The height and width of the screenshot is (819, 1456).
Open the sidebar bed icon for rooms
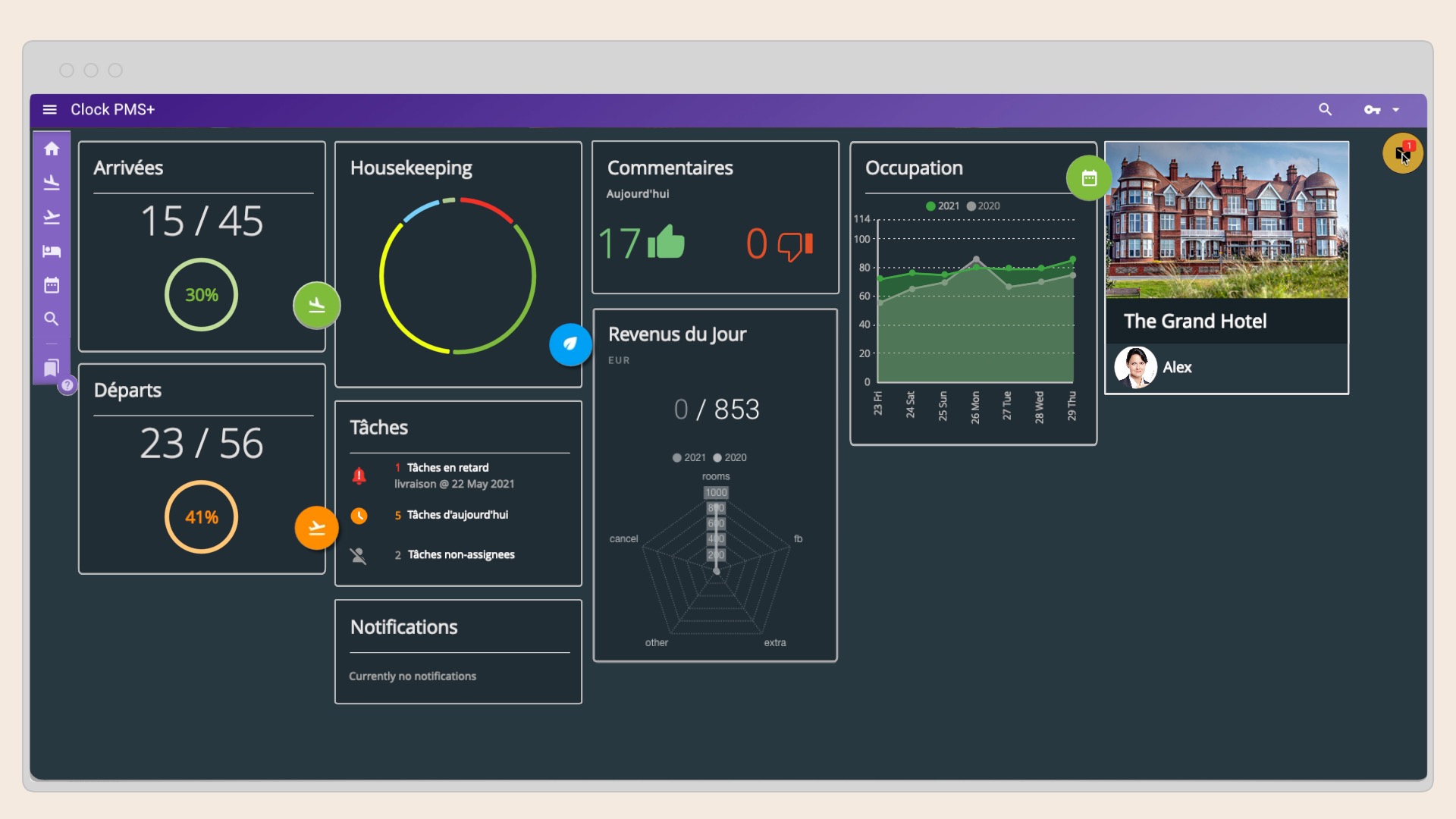pos(52,251)
